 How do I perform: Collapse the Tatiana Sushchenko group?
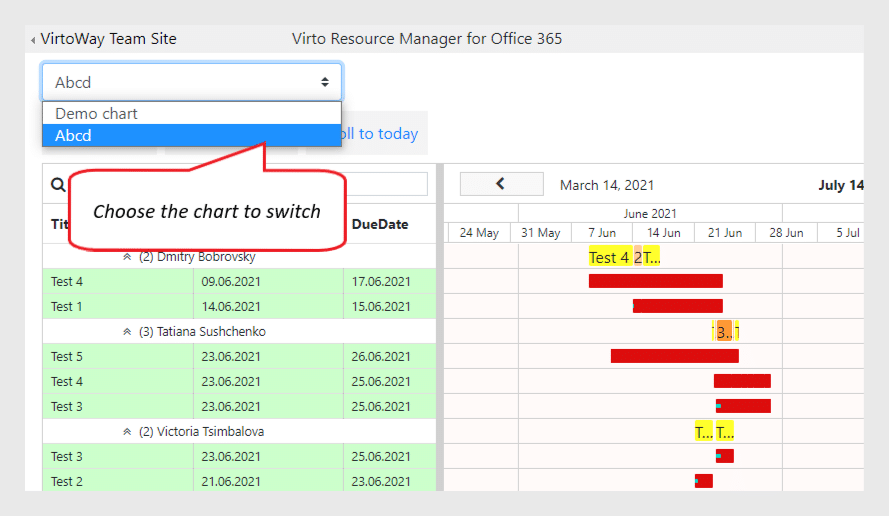127,332
